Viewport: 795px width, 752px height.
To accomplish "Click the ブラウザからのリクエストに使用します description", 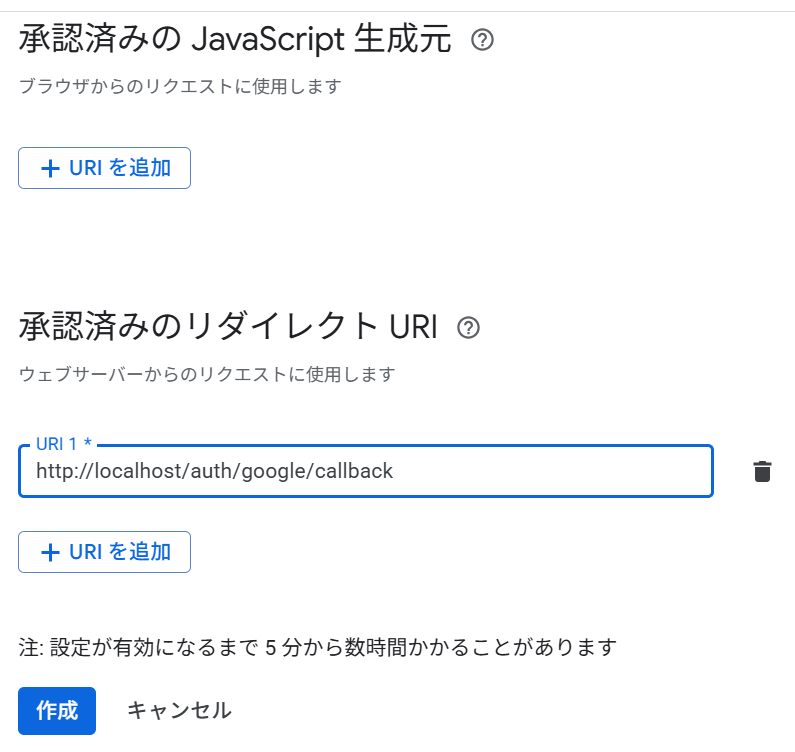I will click(x=180, y=86).
